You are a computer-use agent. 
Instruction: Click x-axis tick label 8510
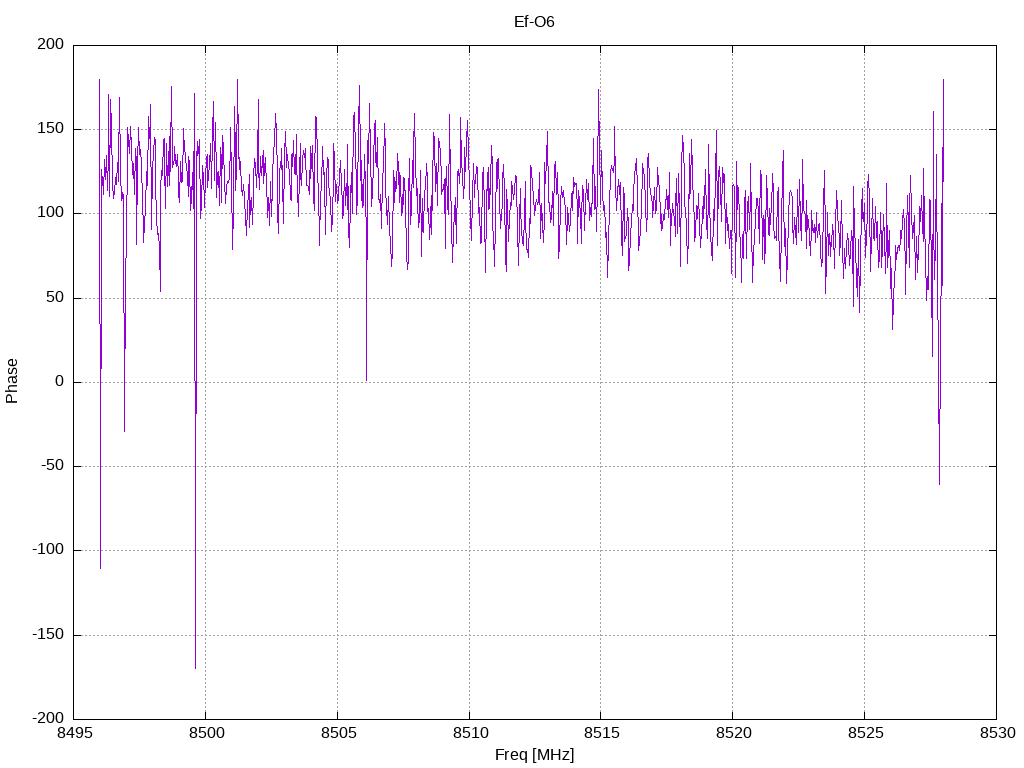point(470,733)
